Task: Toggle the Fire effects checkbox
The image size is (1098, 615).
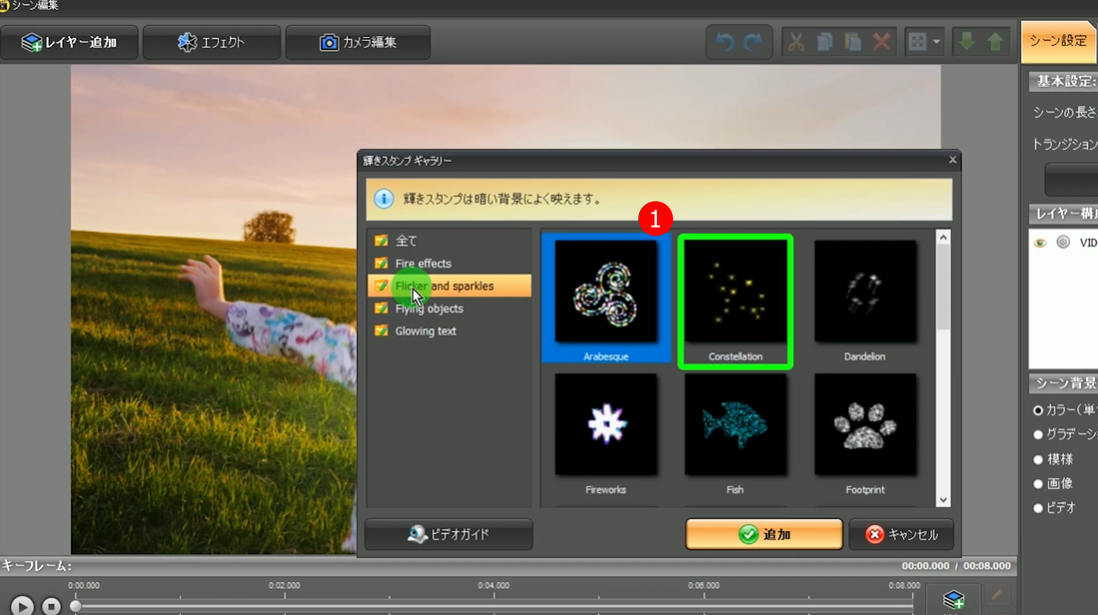Action: pos(381,263)
